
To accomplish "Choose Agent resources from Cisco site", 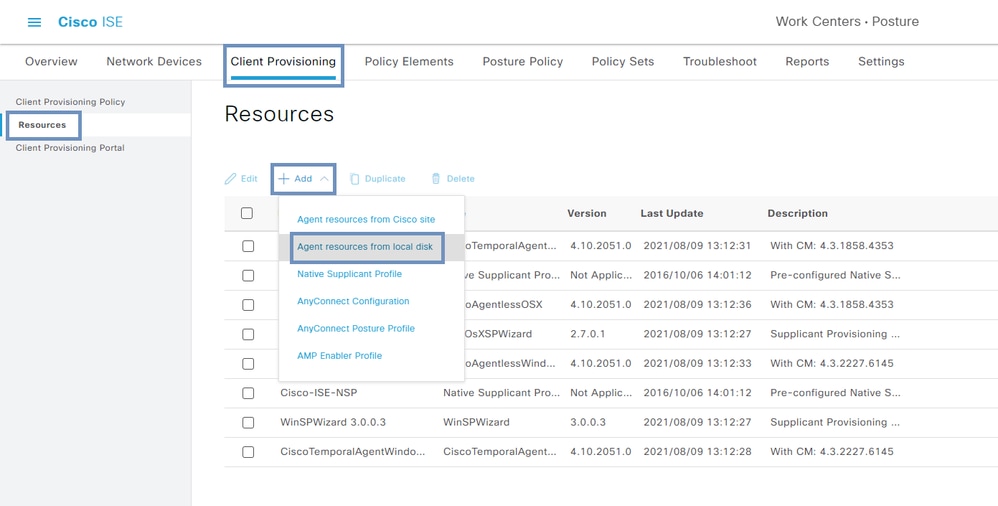I will (366, 220).
